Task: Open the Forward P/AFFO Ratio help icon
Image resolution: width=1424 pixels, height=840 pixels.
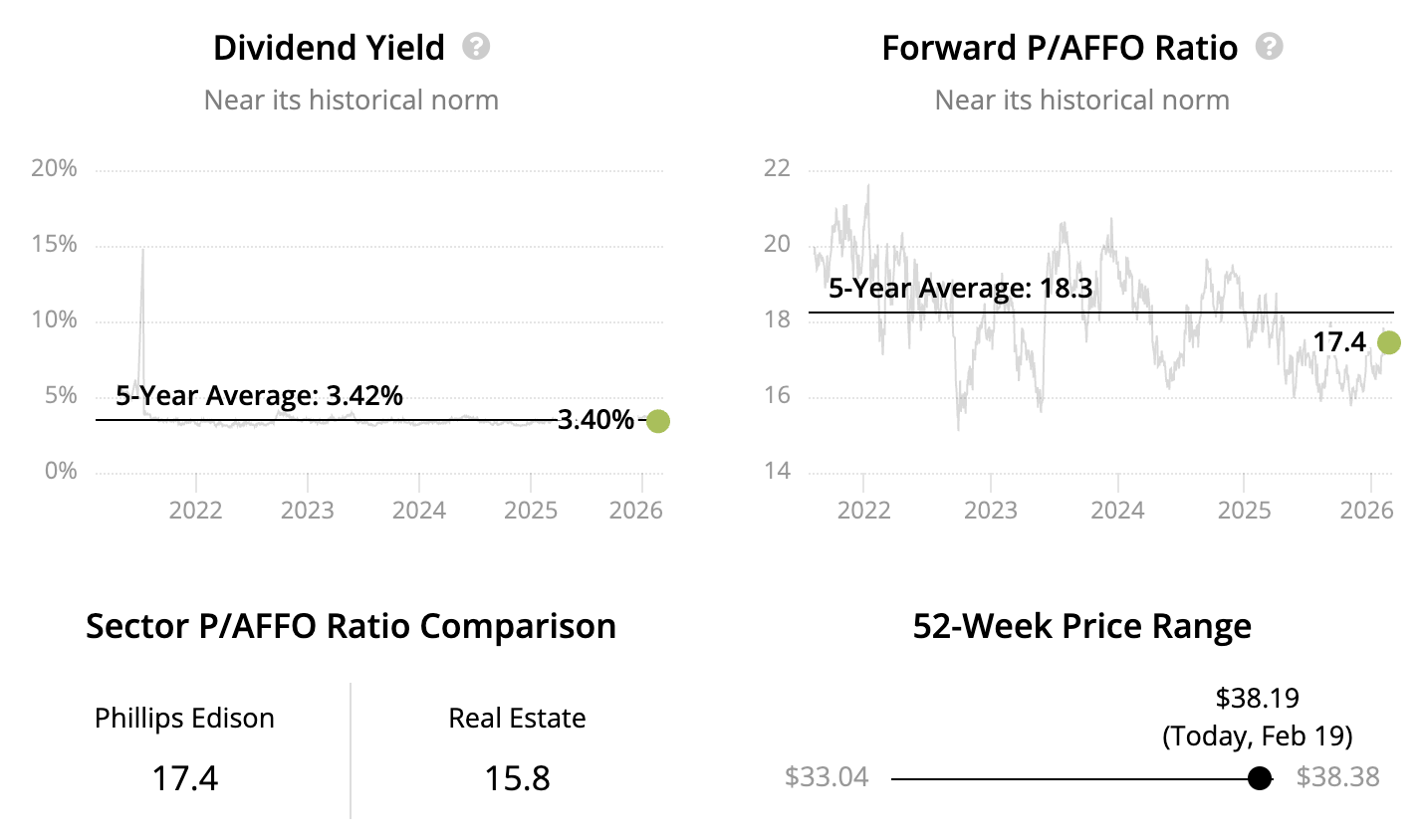Action: coord(1269,47)
